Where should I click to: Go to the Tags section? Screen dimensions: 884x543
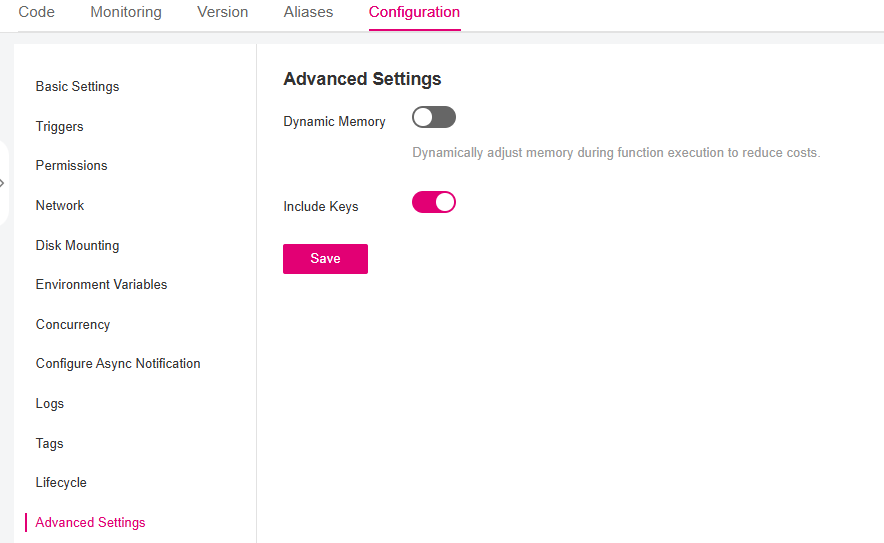pyautogui.click(x=50, y=444)
